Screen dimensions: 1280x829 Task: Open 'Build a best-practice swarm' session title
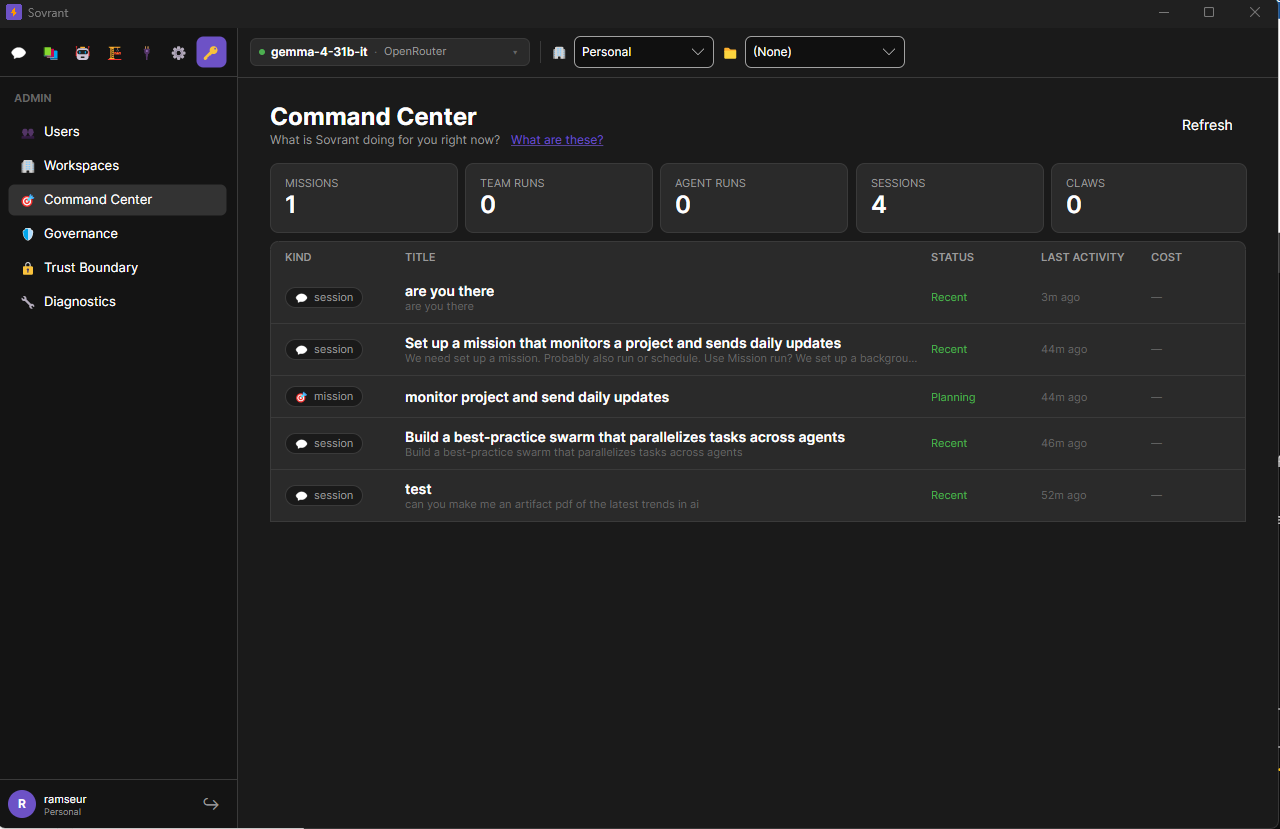[625, 437]
